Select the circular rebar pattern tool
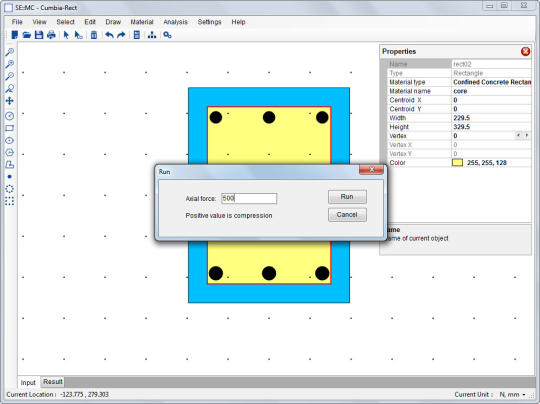The image size is (540, 404). tap(10, 189)
